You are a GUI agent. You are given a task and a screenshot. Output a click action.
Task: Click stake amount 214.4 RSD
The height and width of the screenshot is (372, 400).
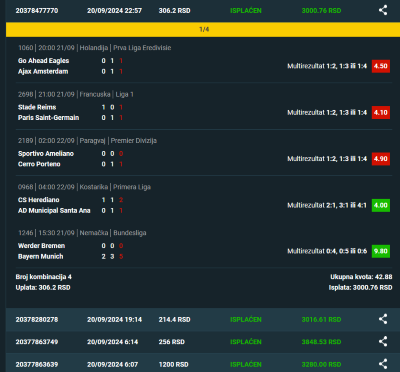[174, 319]
